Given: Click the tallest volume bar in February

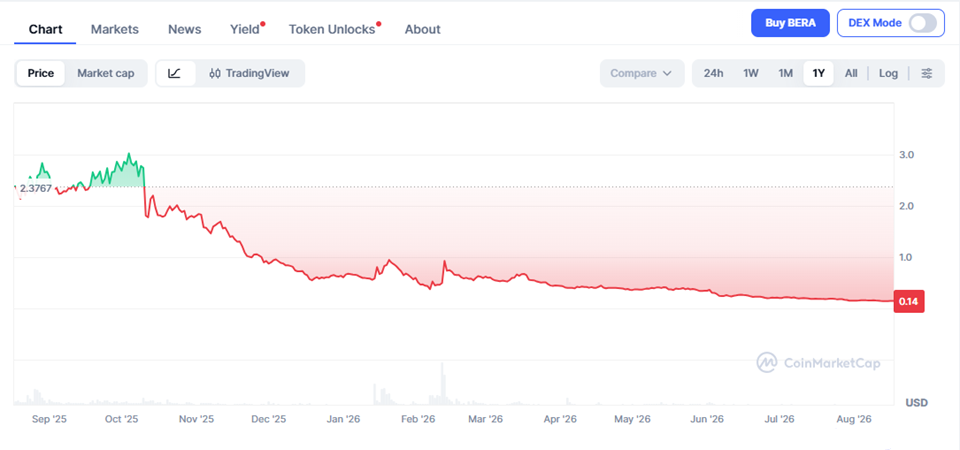Looking at the screenshot, I should (x=442, y=384).
